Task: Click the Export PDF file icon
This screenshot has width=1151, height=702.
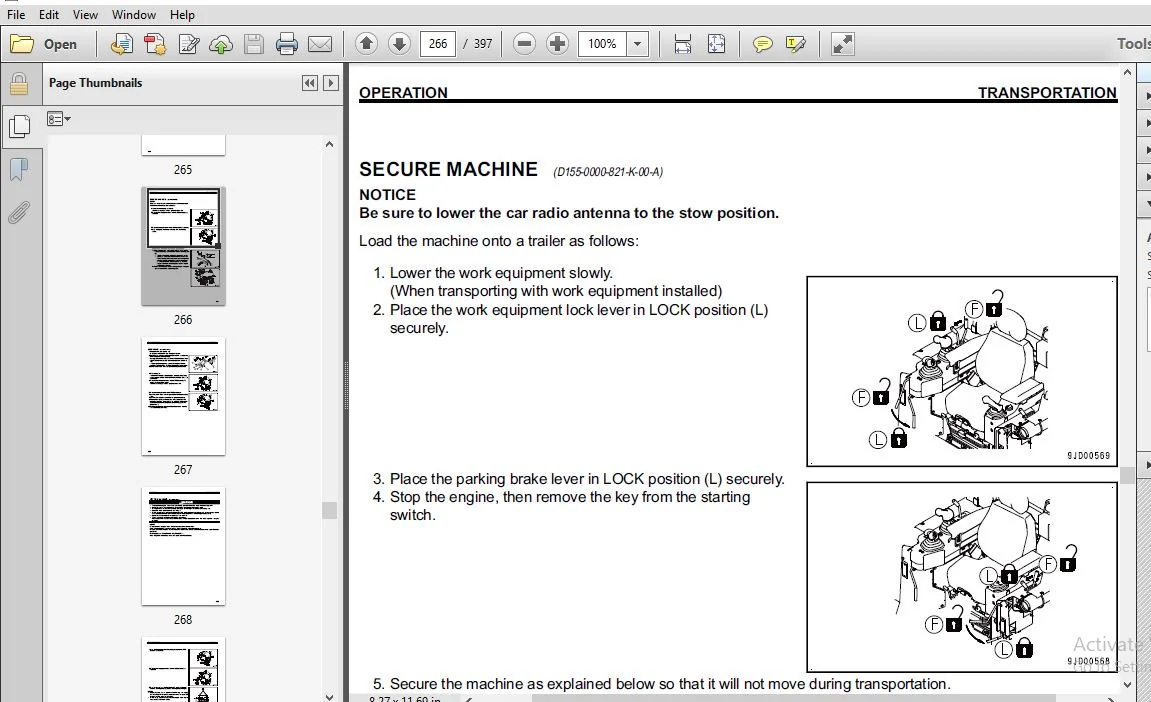Action: point(155,44)
